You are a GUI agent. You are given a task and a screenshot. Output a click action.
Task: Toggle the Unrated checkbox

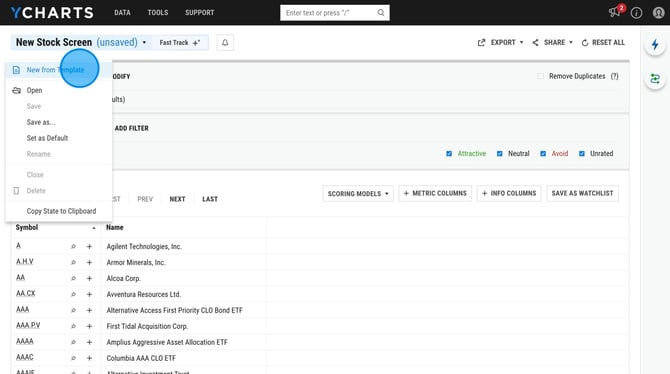tap(582, 153)
